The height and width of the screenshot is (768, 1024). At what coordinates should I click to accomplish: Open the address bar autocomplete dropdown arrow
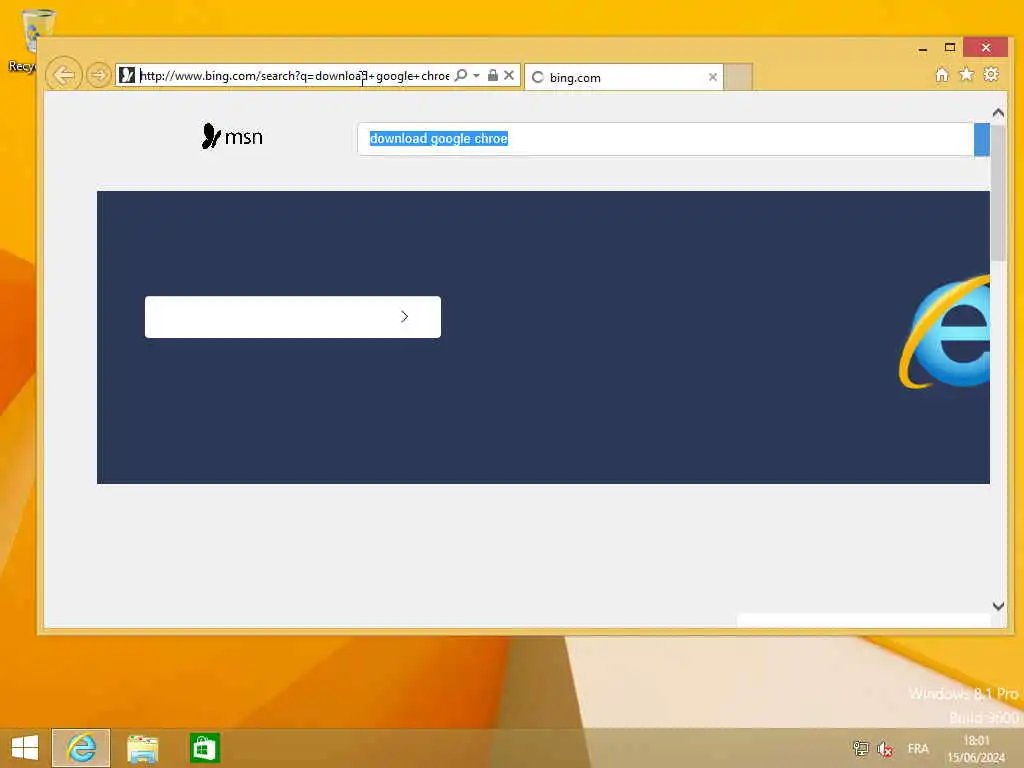click(476, 76)
